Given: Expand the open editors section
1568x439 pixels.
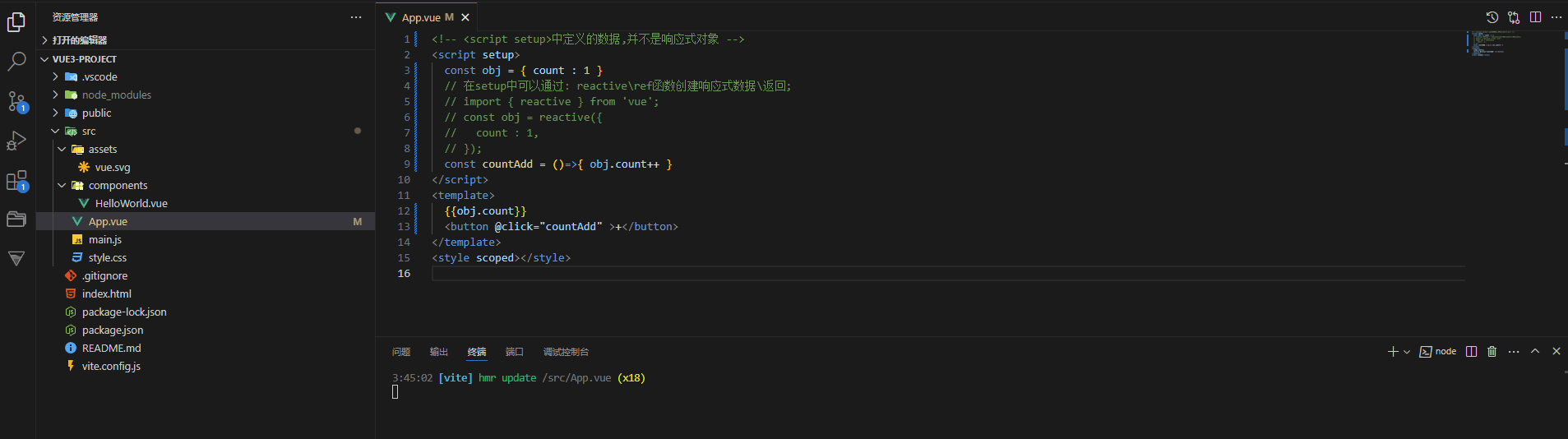Looking at the screenshot, I should 206,40.
